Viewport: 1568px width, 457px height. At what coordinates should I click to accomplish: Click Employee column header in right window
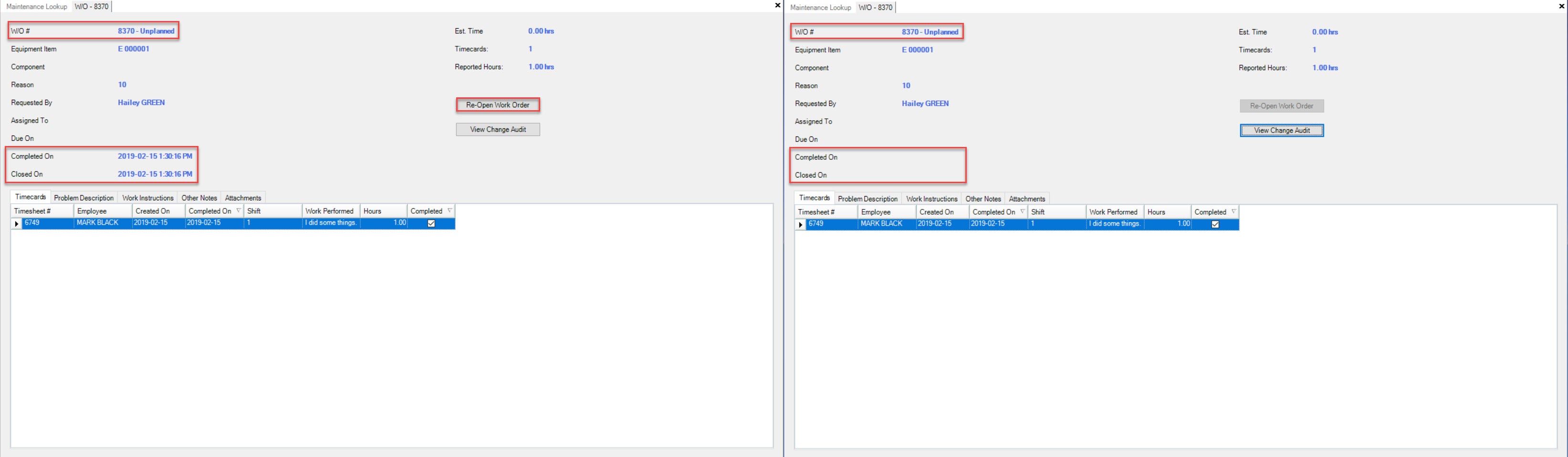tap(887, 212)
